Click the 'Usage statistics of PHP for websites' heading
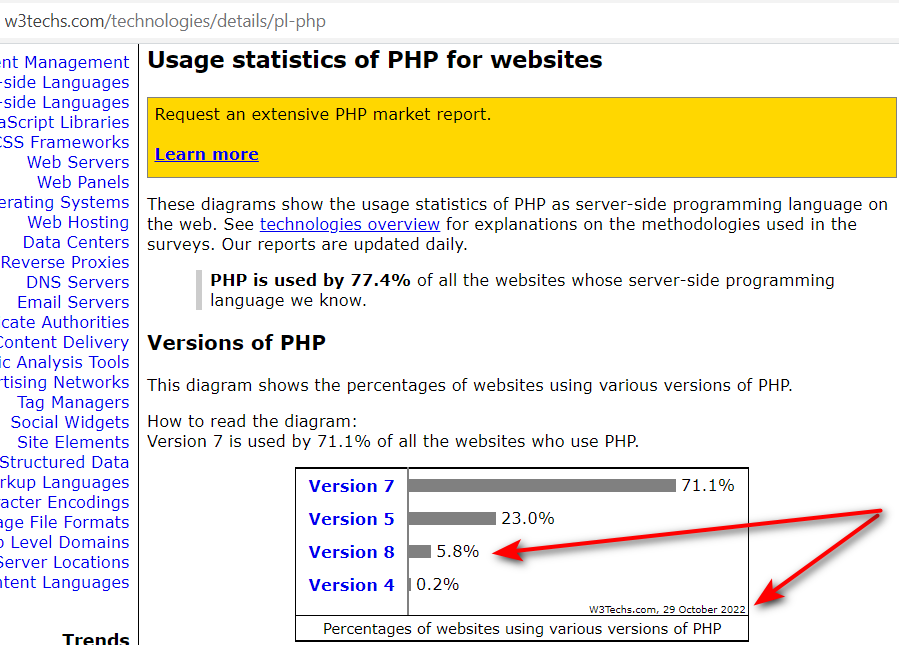The height and width of the screenshot is (645, 899). 375,60
